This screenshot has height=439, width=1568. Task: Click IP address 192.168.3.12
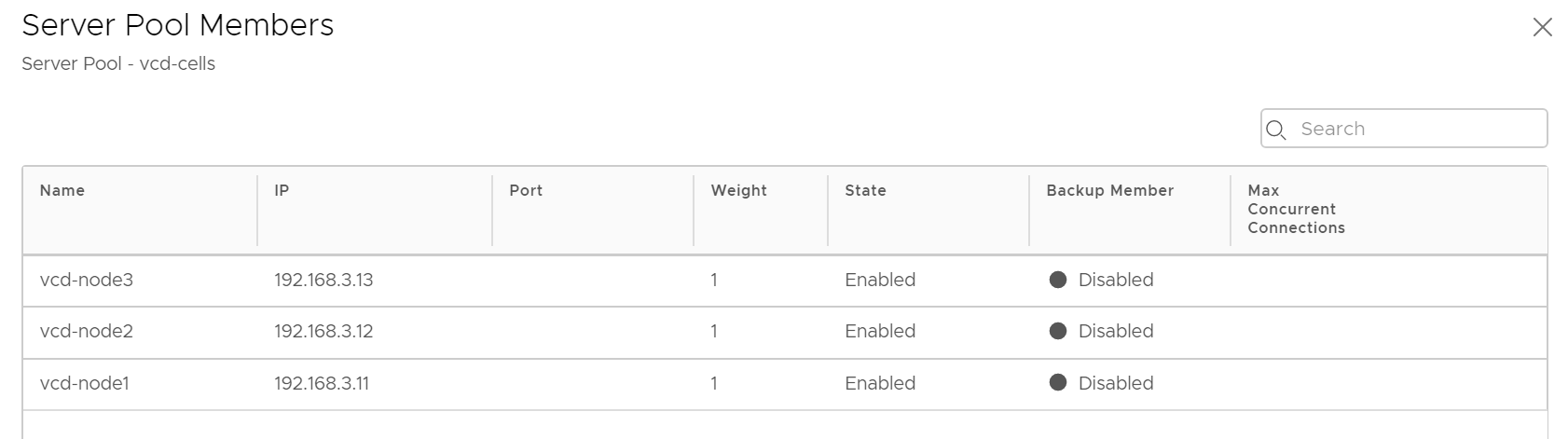[x=323, y=331]
